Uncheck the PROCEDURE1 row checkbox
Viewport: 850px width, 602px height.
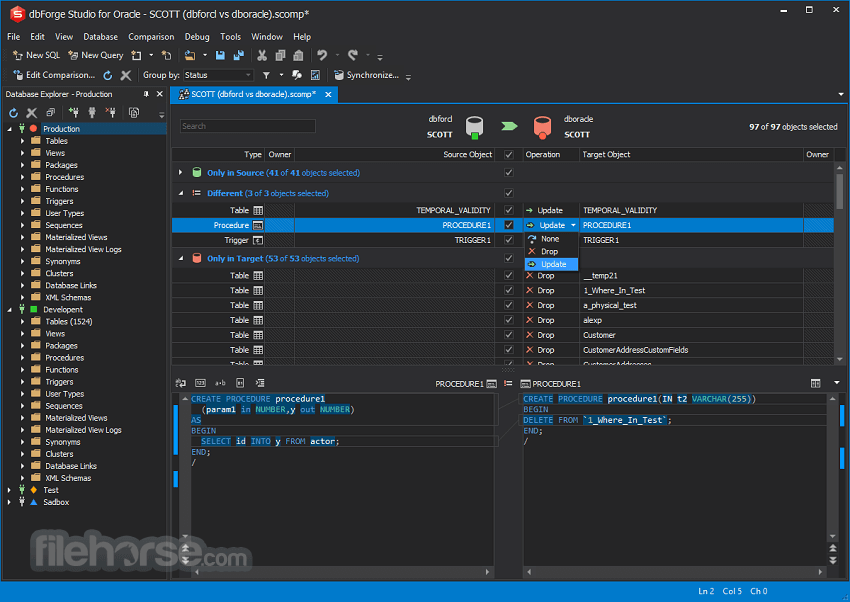point(508,225)
